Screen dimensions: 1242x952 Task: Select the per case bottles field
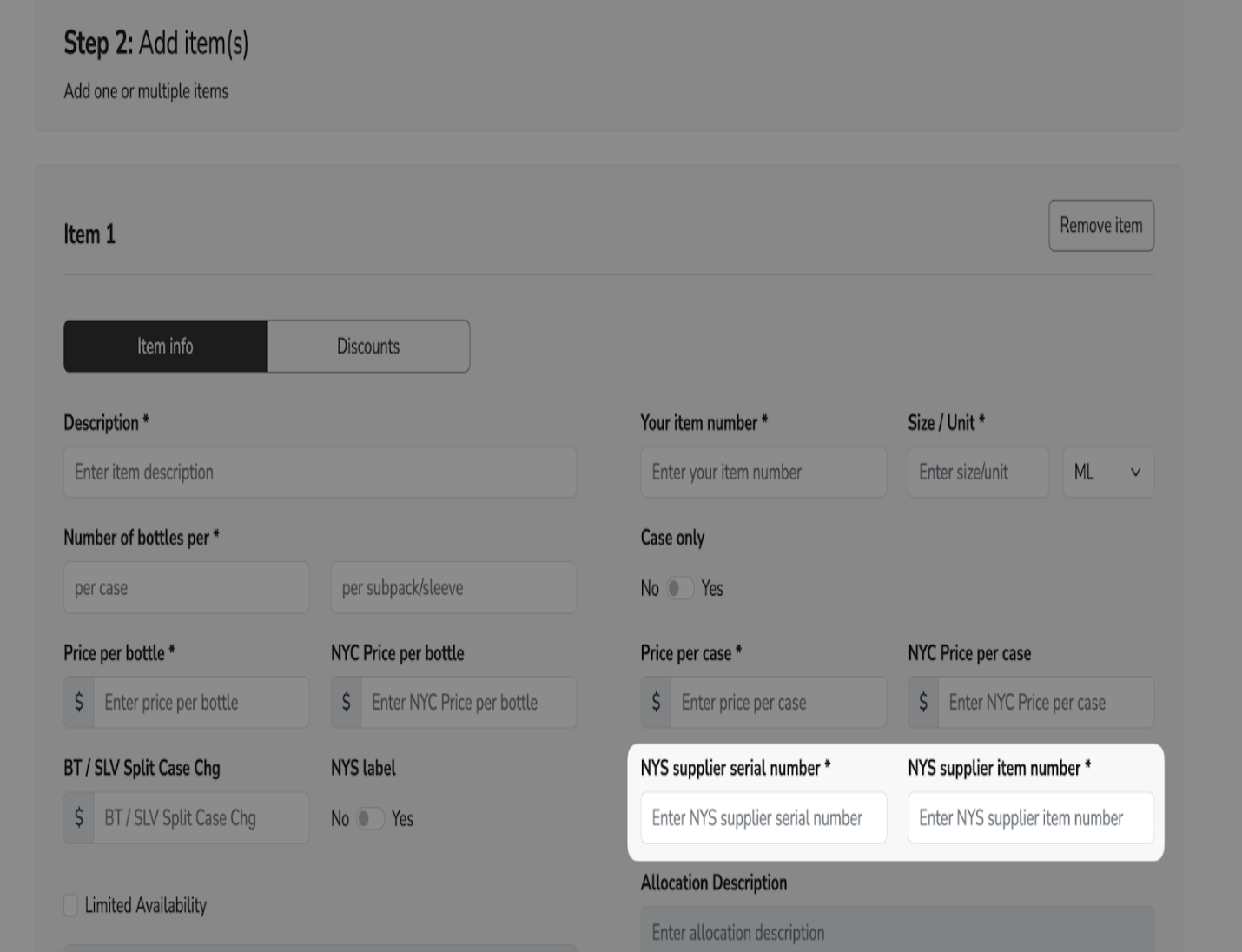pos(186,587)
